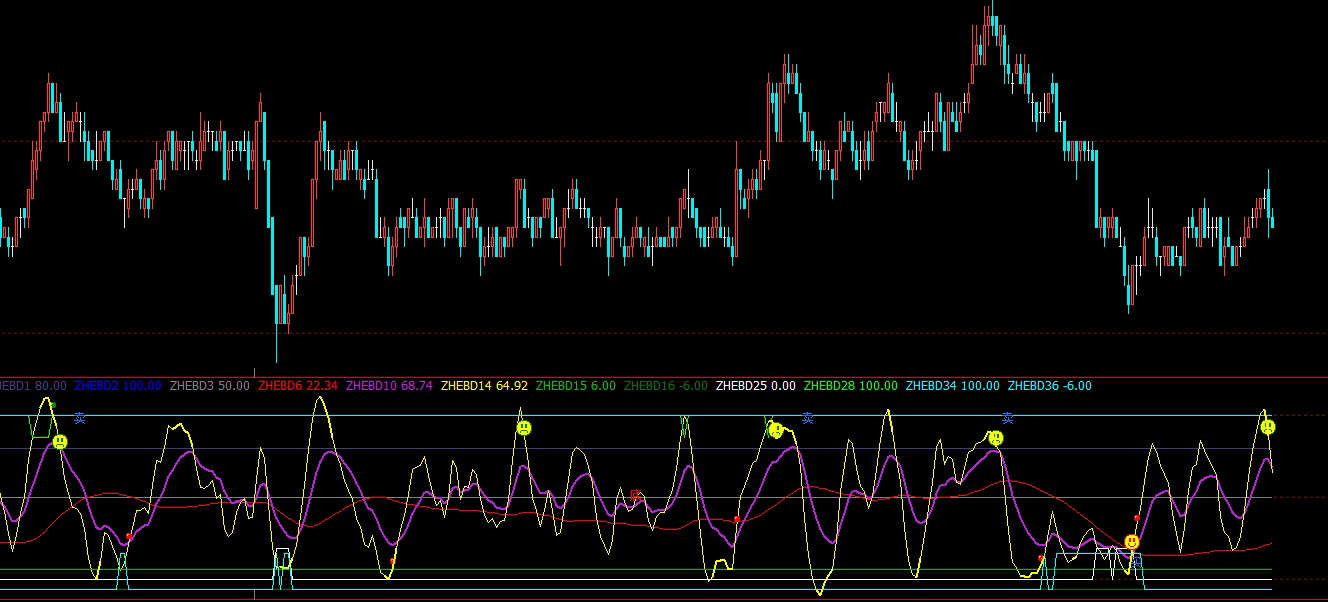
Task: Select the ZHEBD16 -6.00 indicator label
Action: pos(666,386)
